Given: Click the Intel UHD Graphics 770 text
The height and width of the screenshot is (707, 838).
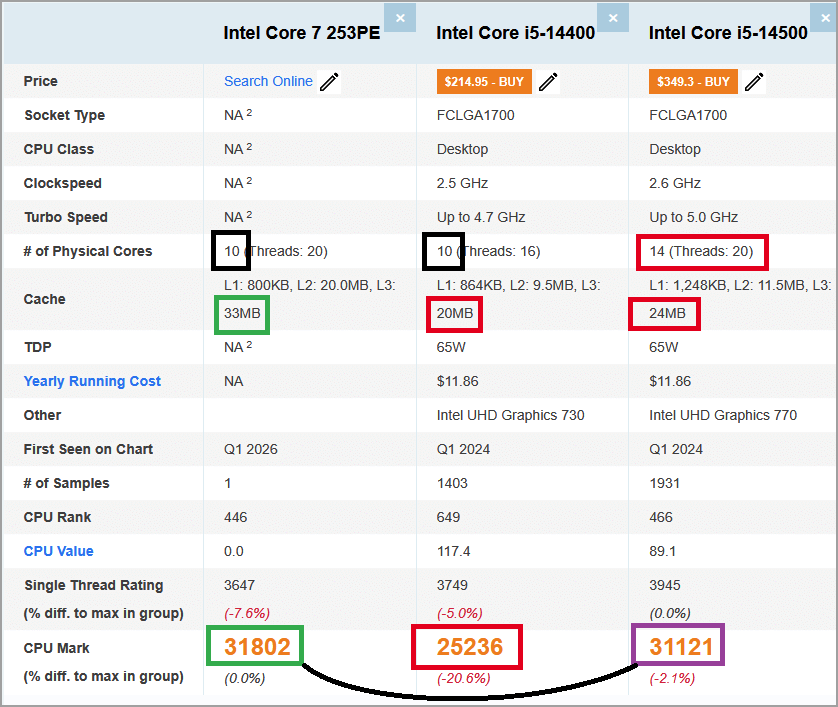Looking at the screenshot, I should point(723,415).
